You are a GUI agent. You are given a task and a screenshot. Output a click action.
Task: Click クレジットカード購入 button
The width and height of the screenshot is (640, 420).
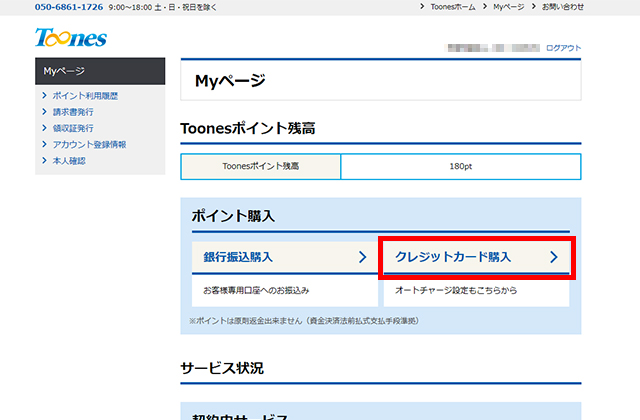pos(476,257)
